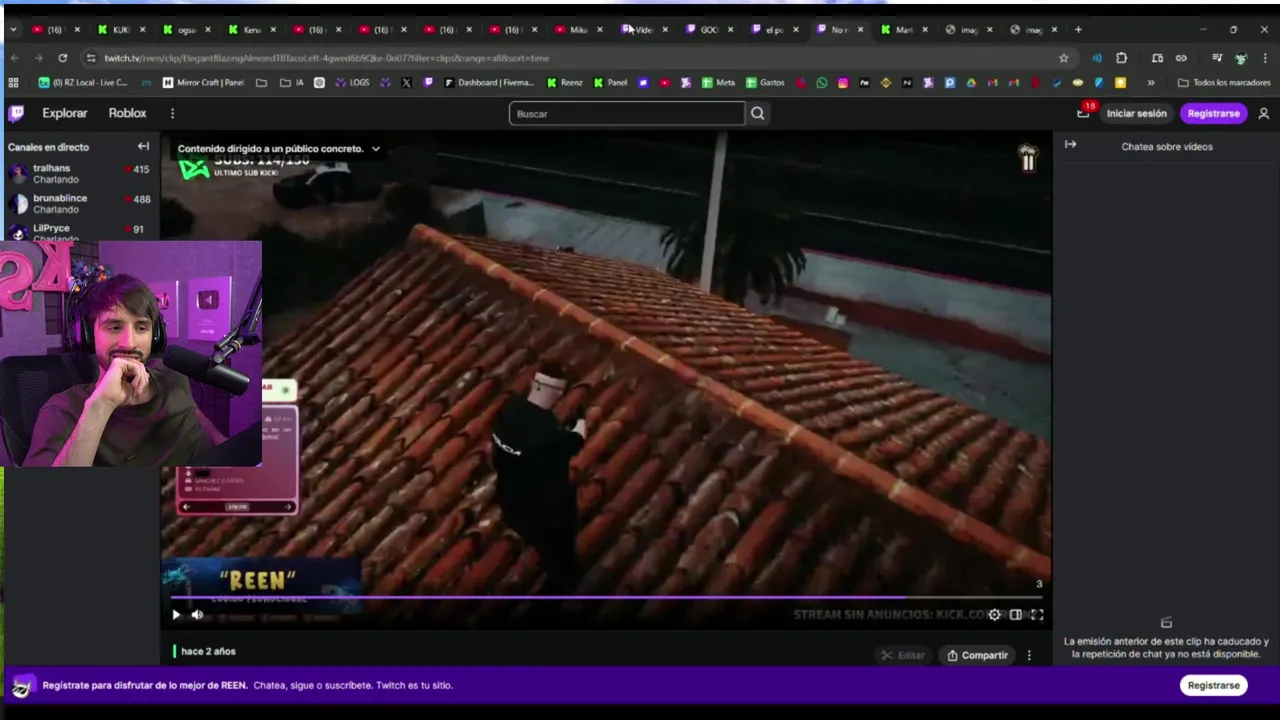
Task: Click the Buscar search field
Action: click(627, 113)
